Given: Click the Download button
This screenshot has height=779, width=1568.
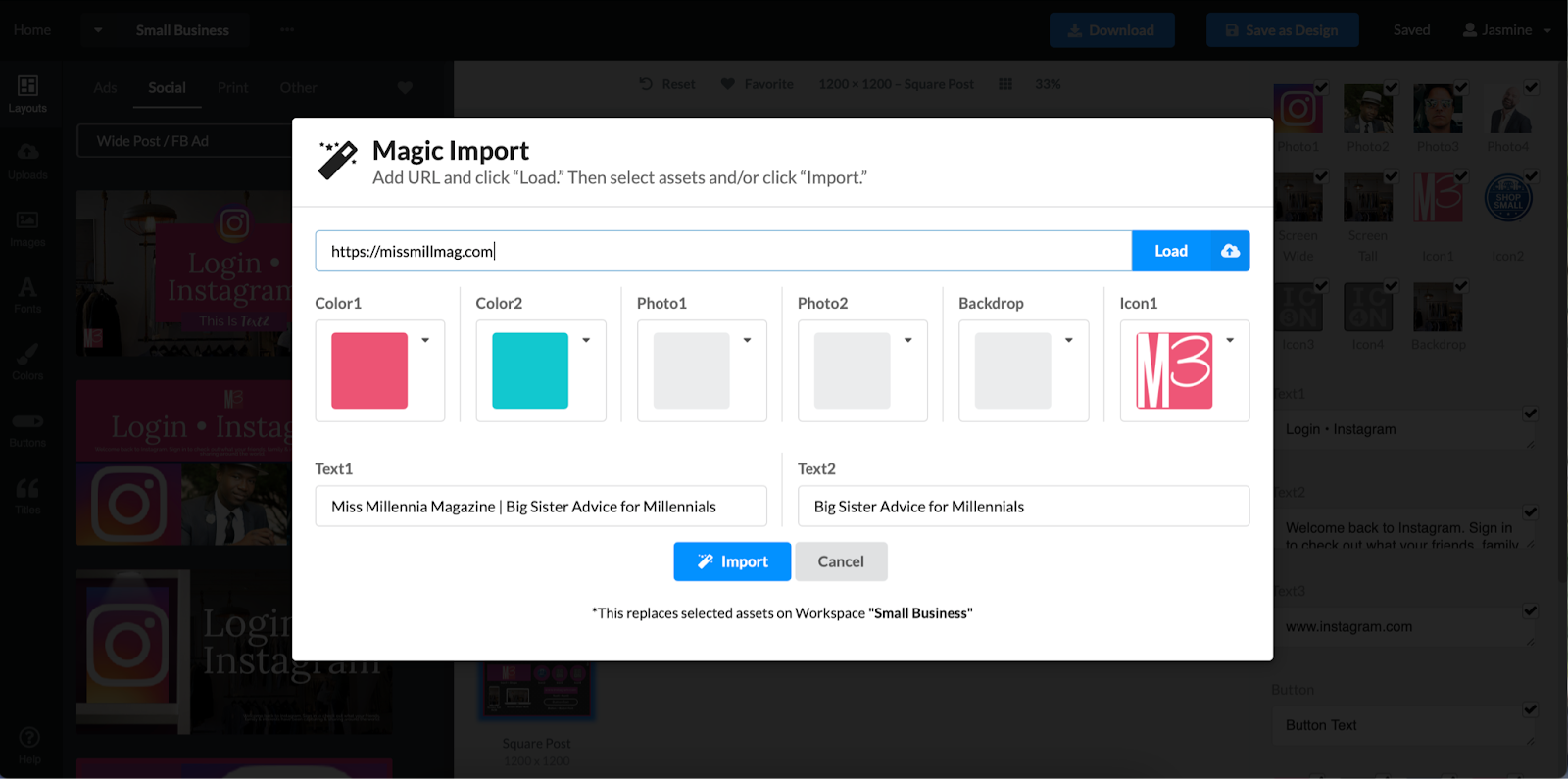Looking at the screenshot, I should [1111, 30].
